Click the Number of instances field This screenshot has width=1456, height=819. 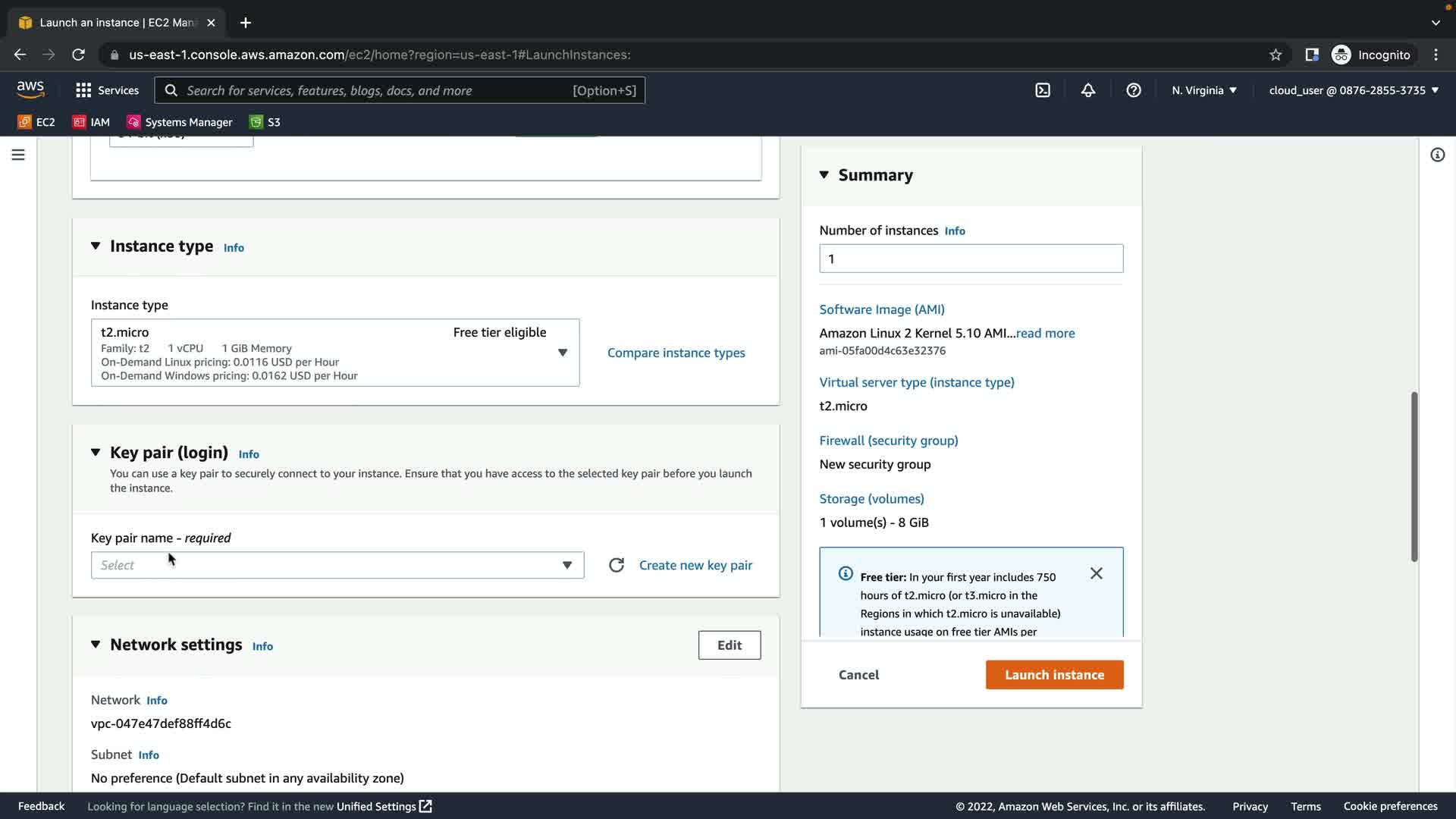(x=970, y=259)
